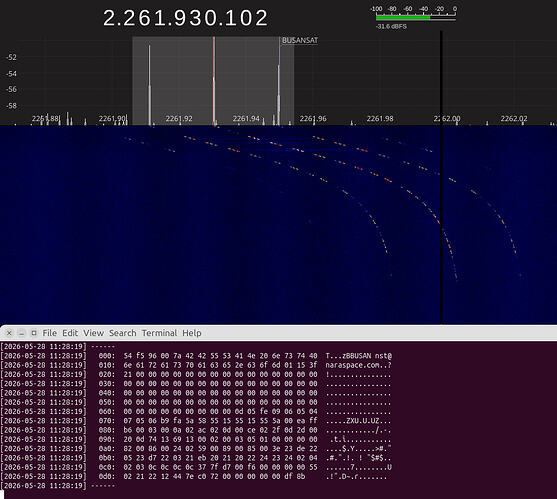Open the Search menu in terminal
Image resolution: width=557 pixels, height=499 pixels.
pos(123,333)
